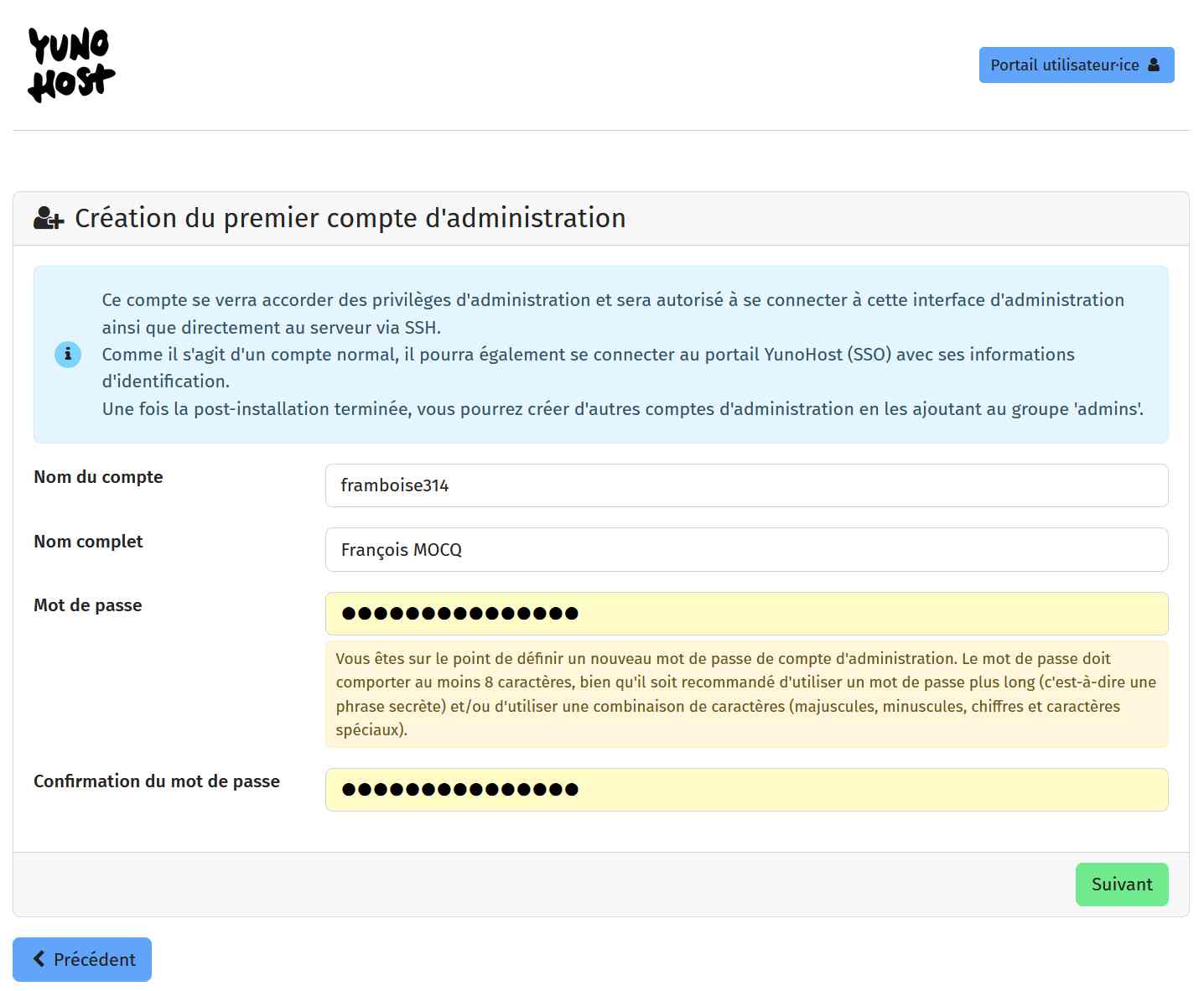
Task: Click the left chevron icon in Précédent
Action: tap(39, 958)
